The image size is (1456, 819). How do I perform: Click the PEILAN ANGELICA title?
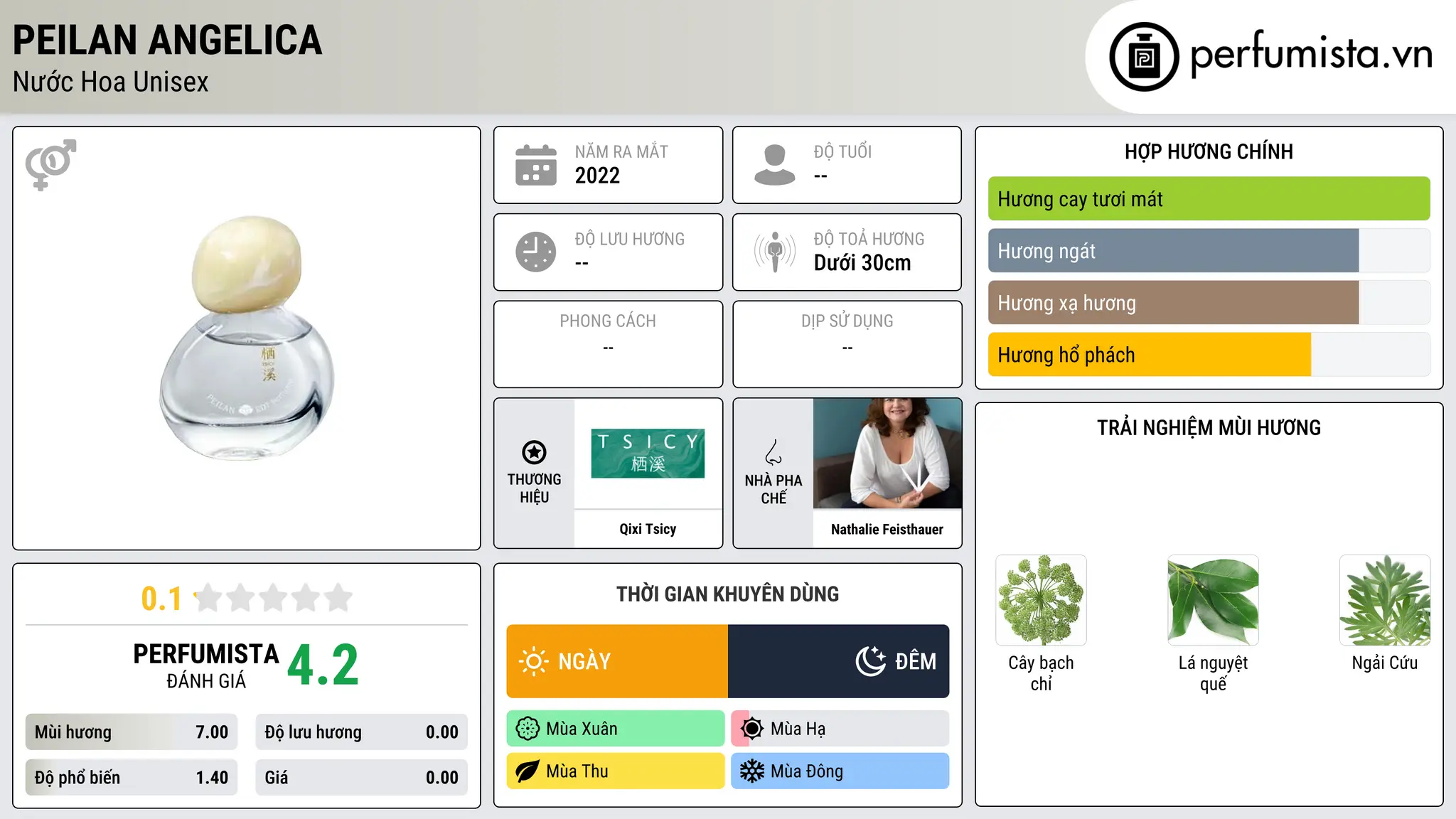click(168, 41)
